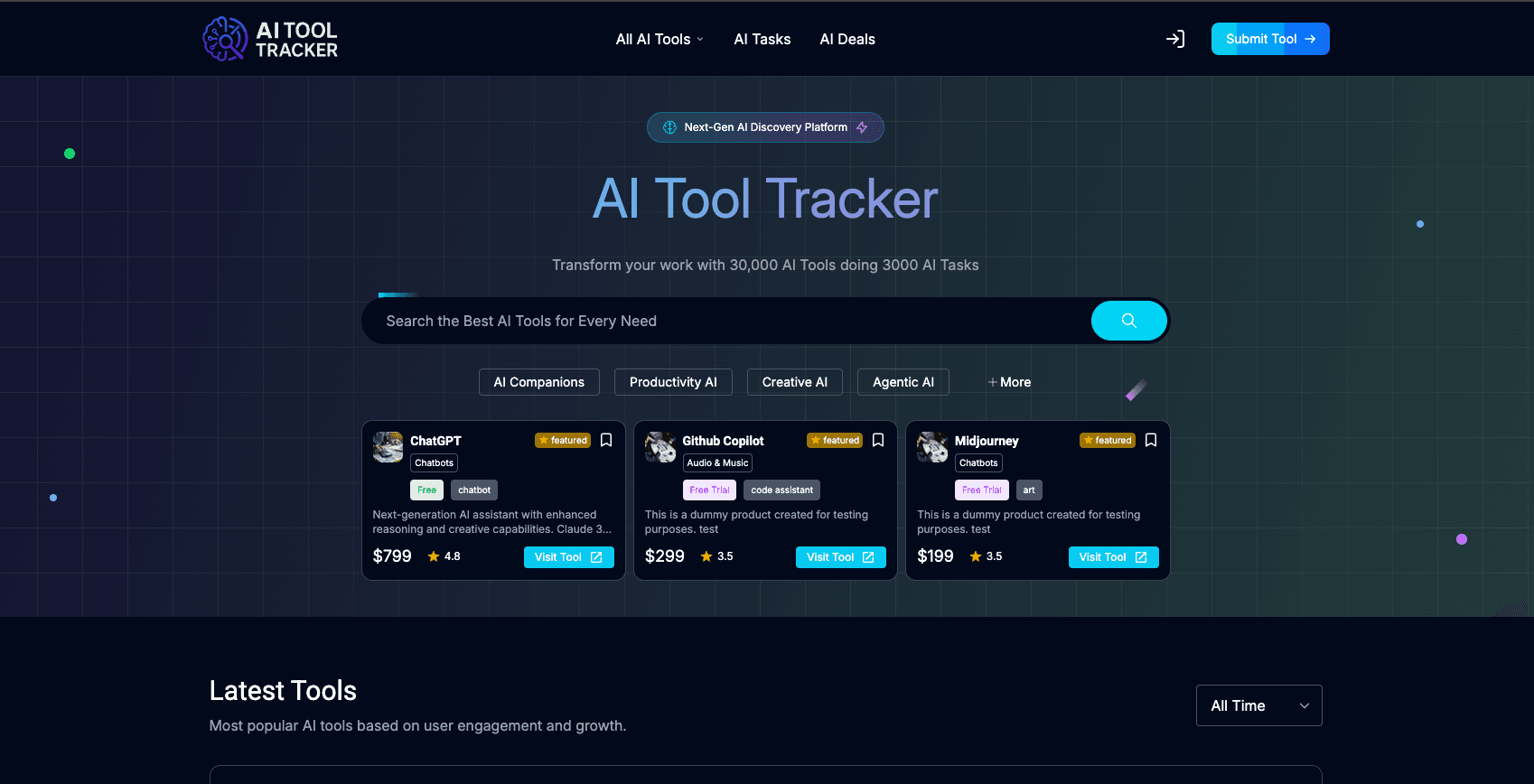1534x784 pixels.
Task: Click the Audio & Music tag
Action: point(717,463)
